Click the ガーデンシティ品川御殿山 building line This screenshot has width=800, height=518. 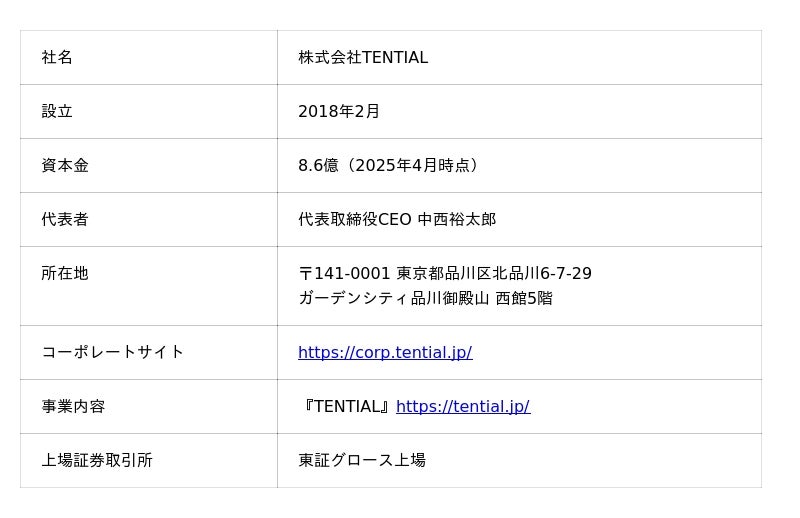393,298
